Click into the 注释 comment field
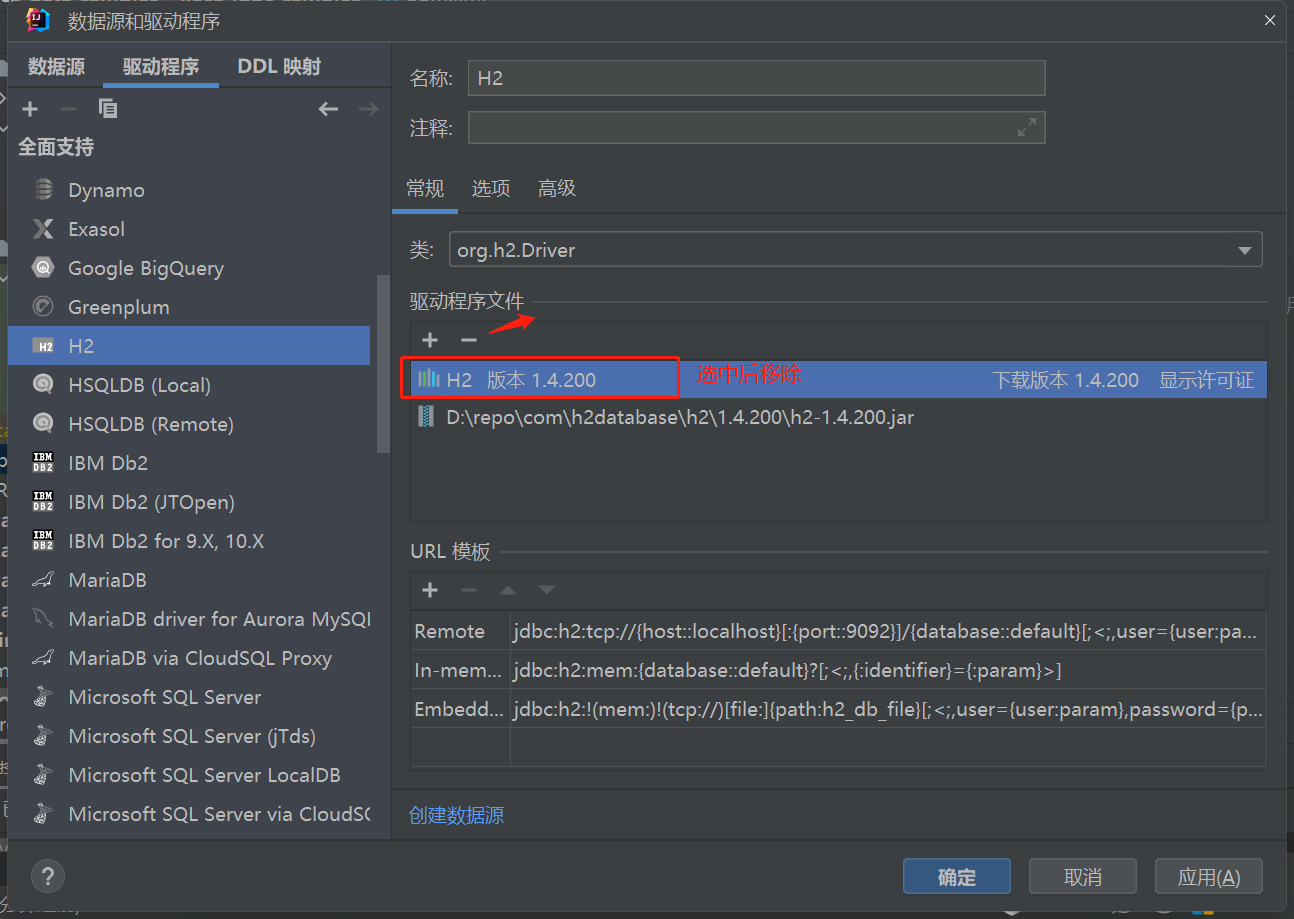 click(x=756, y=127)
